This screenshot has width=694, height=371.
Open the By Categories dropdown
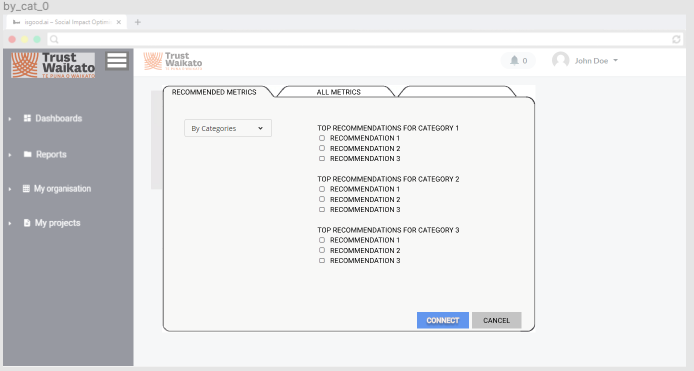coord(228,128)
